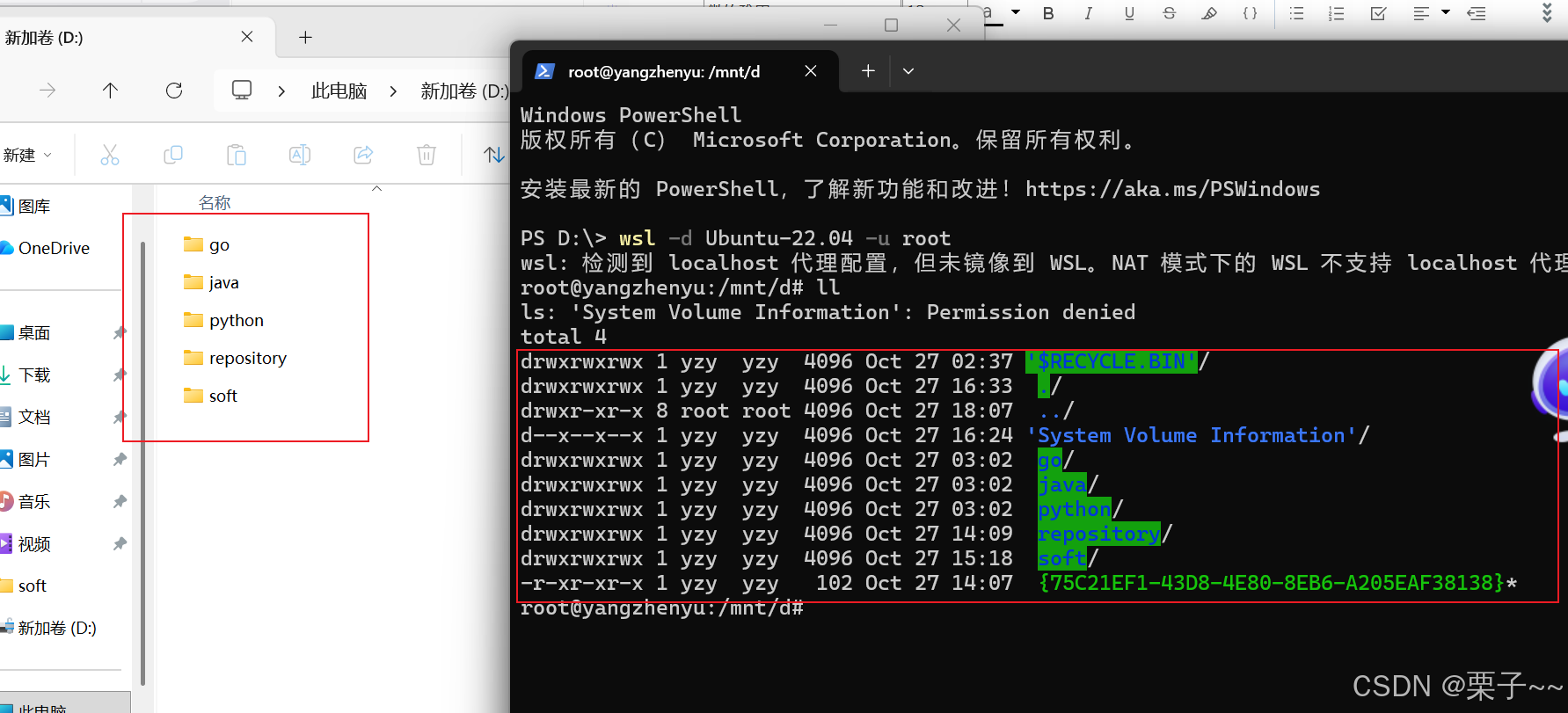Share selected item in Explorer toolbar

coord(363,156)
